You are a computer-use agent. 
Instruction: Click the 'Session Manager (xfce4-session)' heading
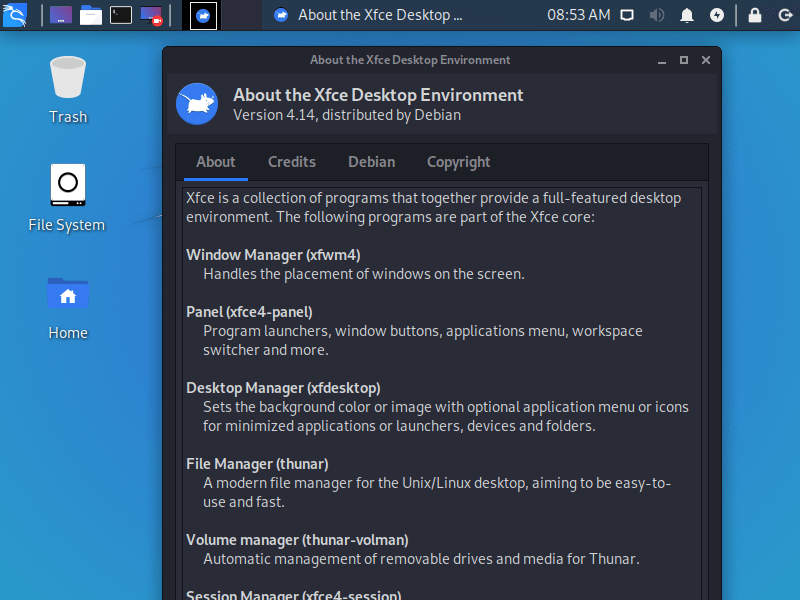pos(293,595)
